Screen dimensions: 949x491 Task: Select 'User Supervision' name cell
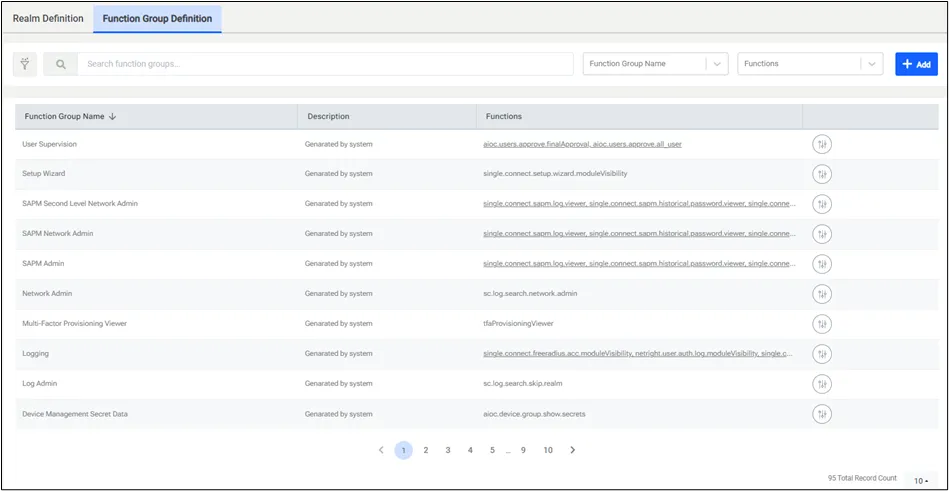click(x=49, y=144)
